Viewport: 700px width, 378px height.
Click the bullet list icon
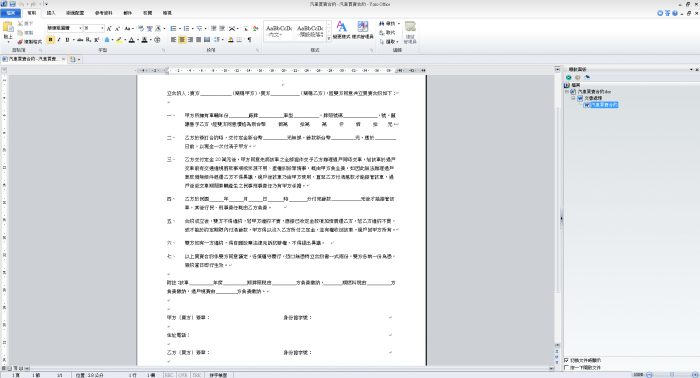click(x=174, y=28)
